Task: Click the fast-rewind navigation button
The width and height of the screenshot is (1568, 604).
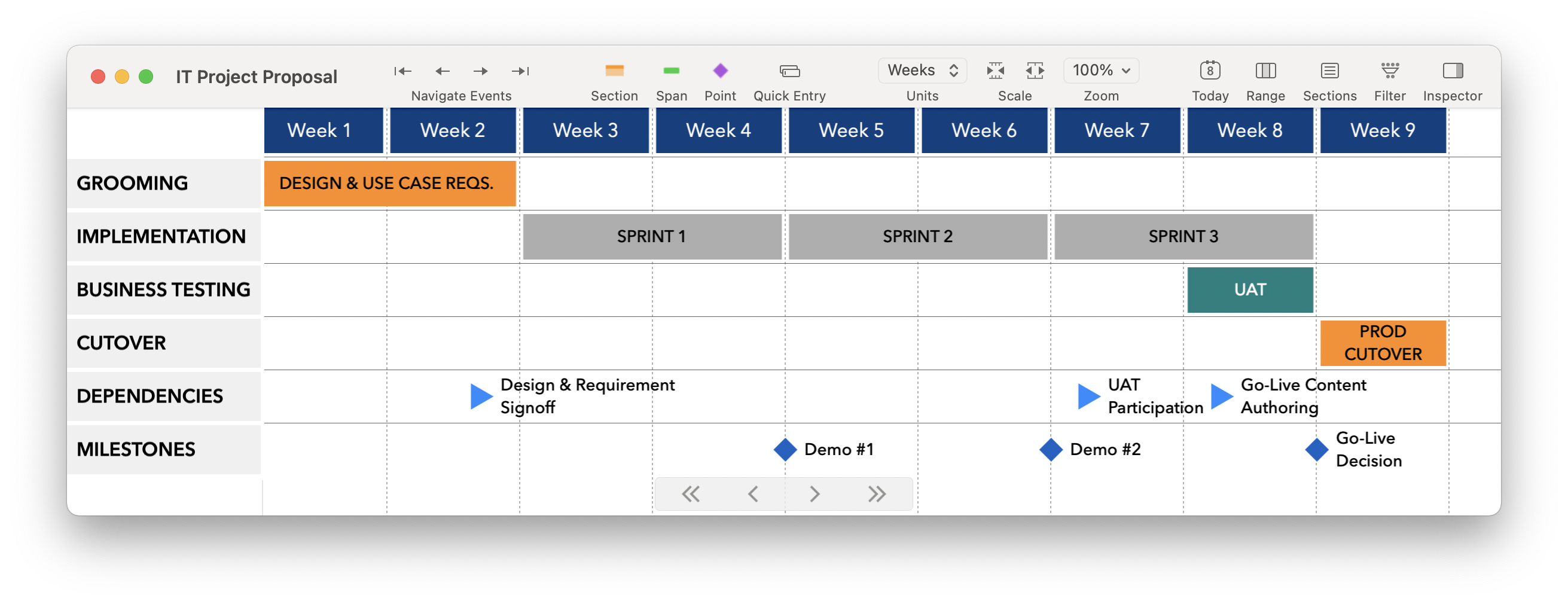Action: pyautogui.click(x=691, y=493)
